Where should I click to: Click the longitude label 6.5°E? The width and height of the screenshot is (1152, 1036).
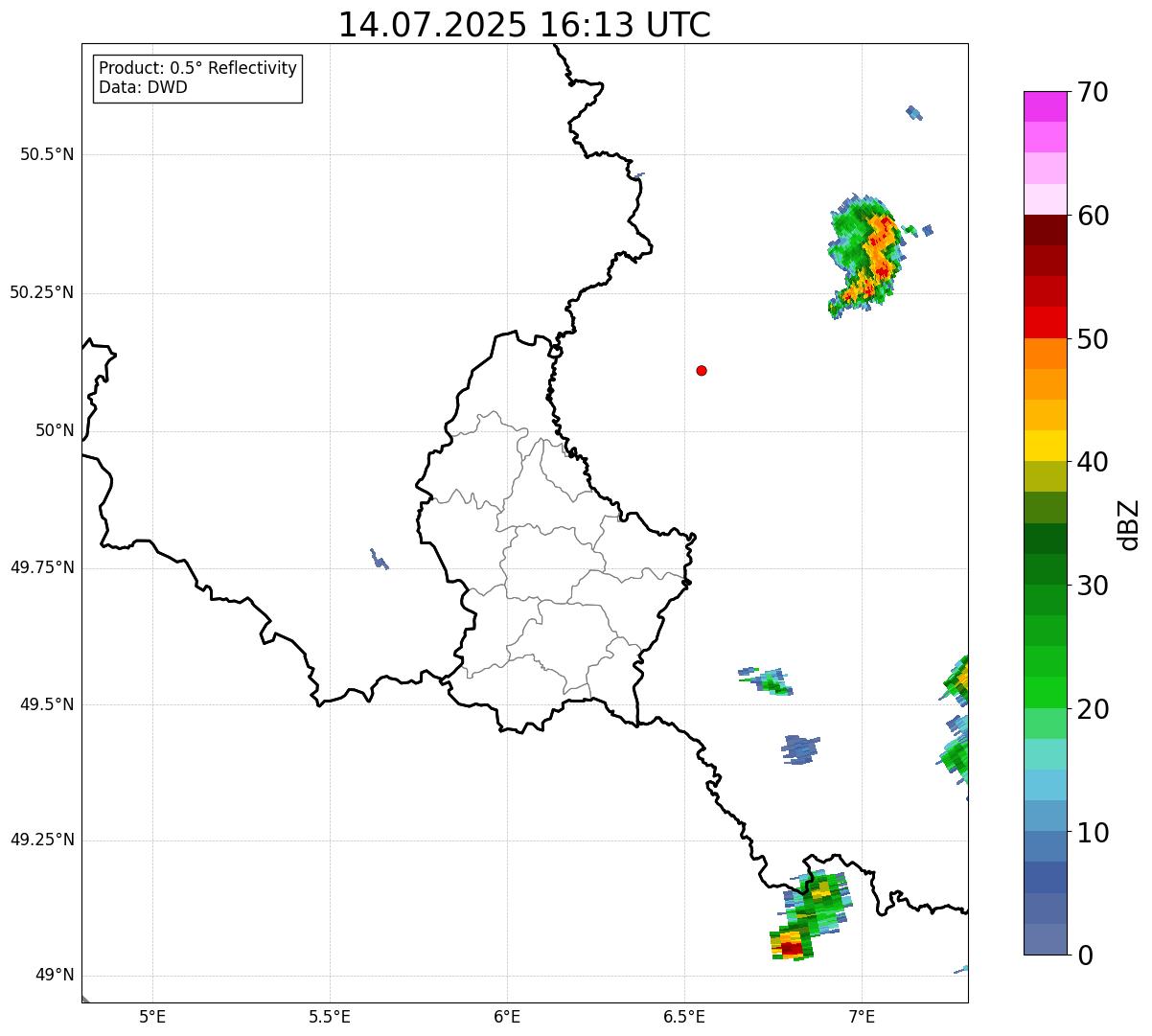[684, 1016]
